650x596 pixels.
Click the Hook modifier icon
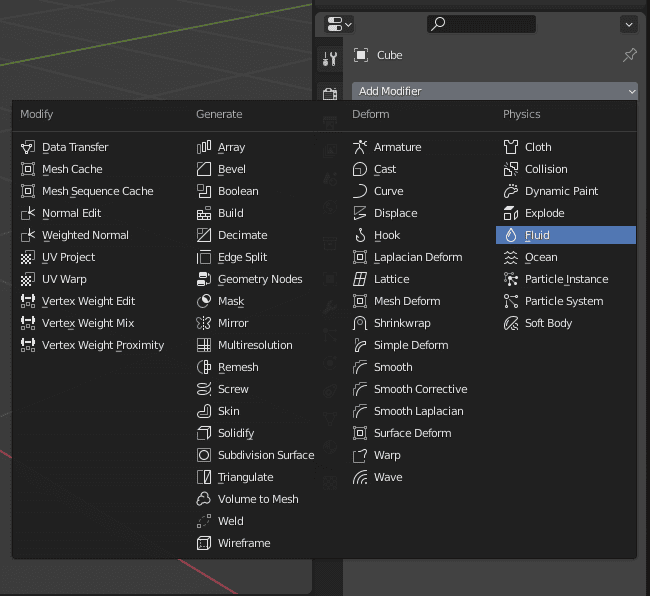pyautogui.click(x=360, y=235)
